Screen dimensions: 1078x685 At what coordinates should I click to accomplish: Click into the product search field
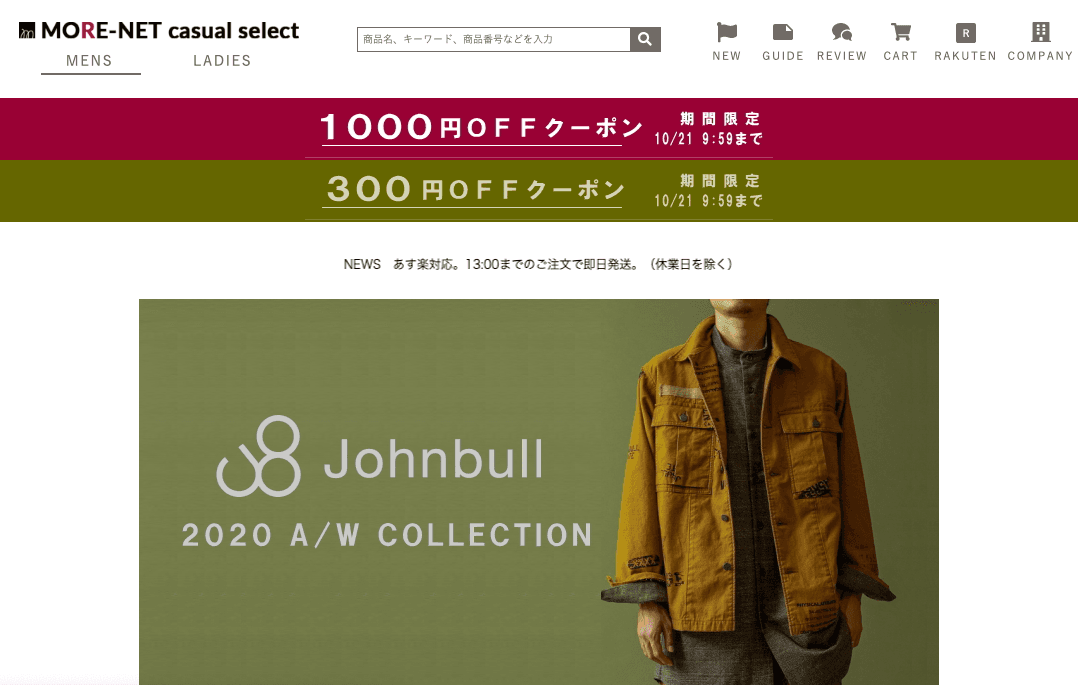coord(494,39)
